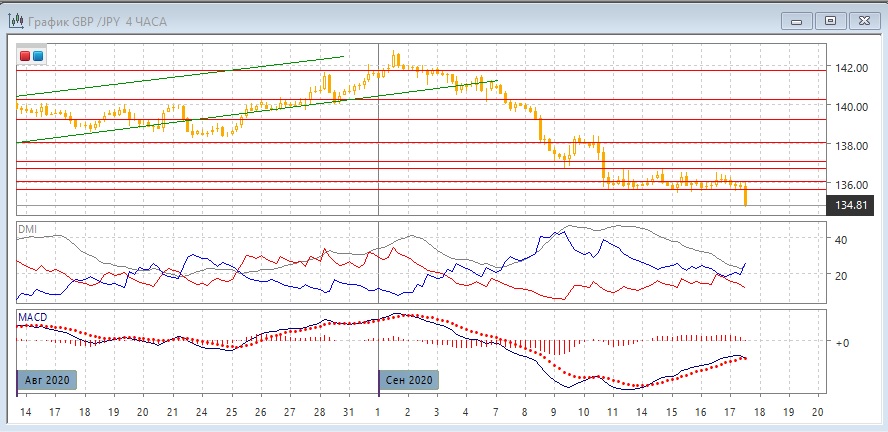Click the blue square chart button
Viewport: 888px width, 432px height.
[38, 57]
